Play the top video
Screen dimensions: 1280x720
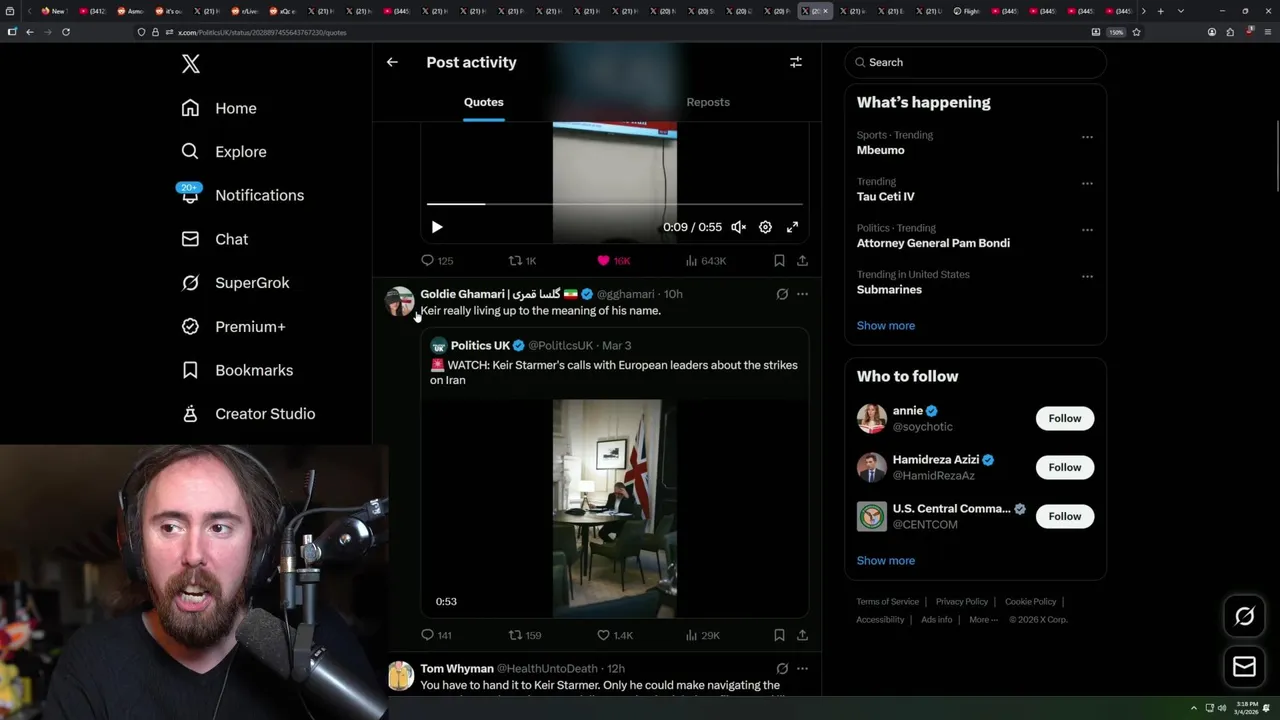tap(437, 227)
